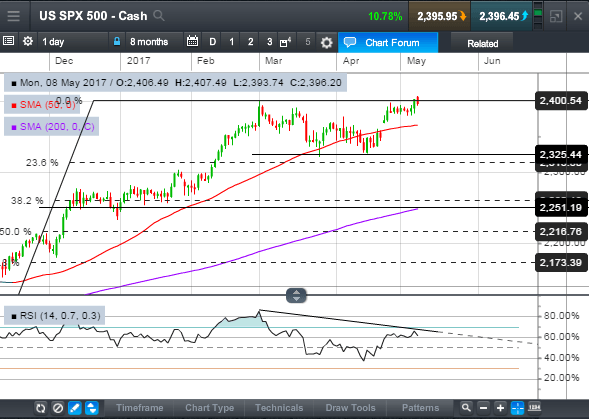Select the RSI (14) indicator label
589x419 pixels.
click(55, 316)
